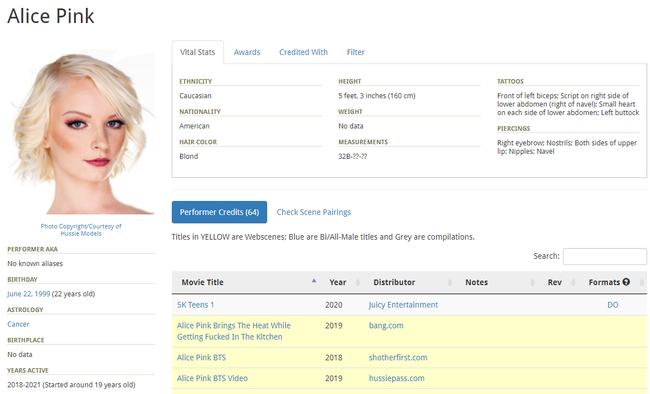Click the DO format link
The height and width of the screenshot is (394, 650).
613,305
